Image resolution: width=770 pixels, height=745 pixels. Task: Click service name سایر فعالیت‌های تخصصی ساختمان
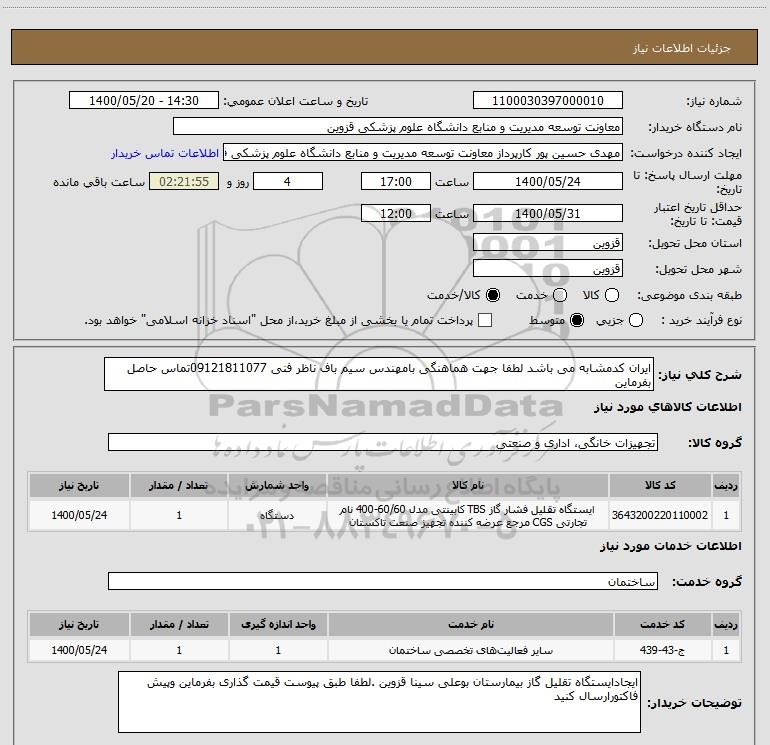coord(470,650)
